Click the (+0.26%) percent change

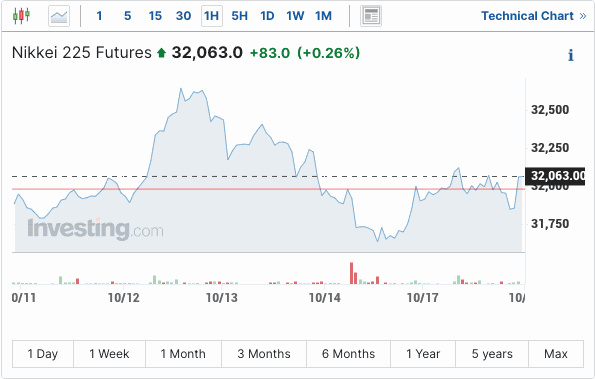329,53
